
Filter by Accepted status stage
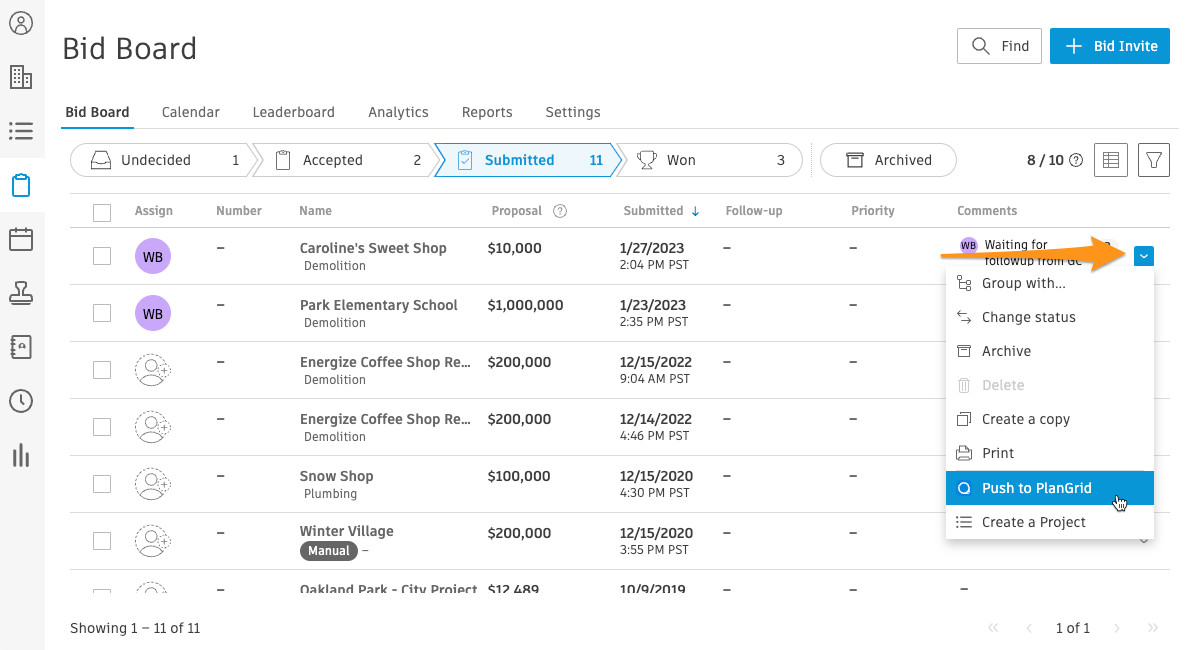348,160
